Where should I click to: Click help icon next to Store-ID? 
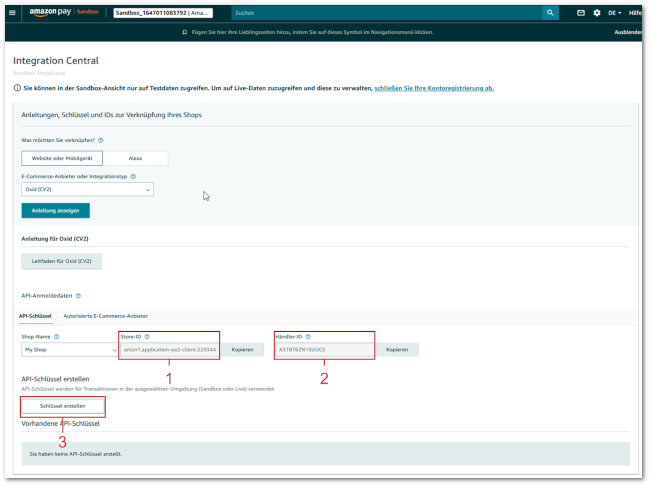[x=150, y=337]
